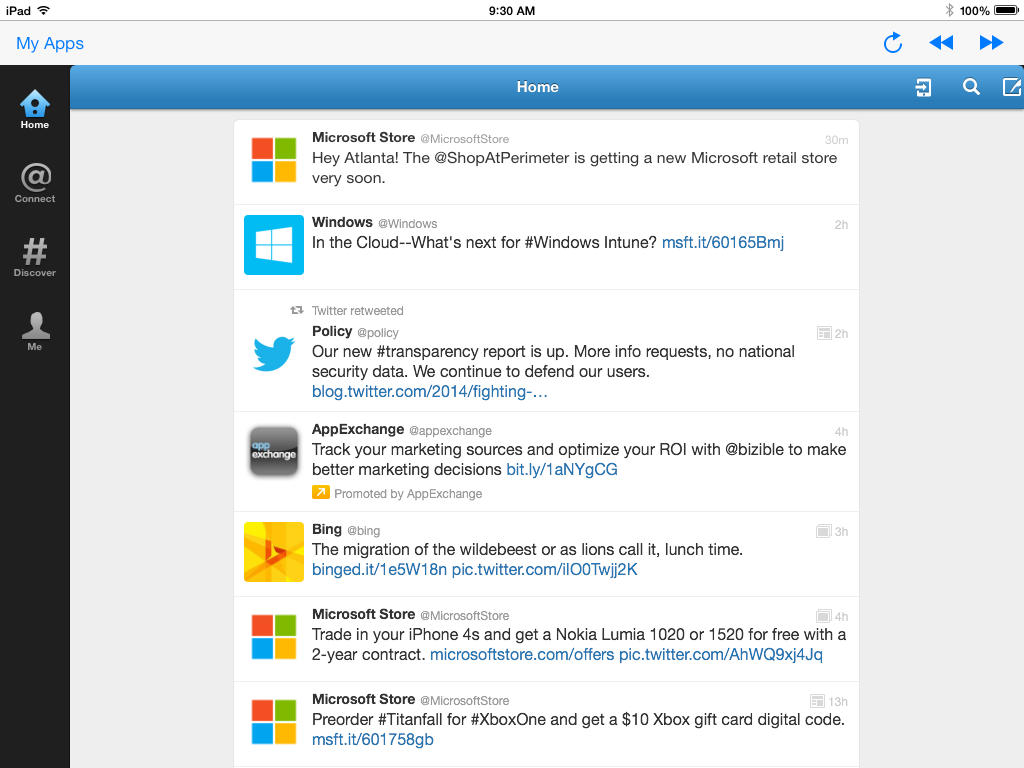Click the Promoted by AppExchange arrow icon
This screenshot has width=1024, height=768.
pos(320,492)
